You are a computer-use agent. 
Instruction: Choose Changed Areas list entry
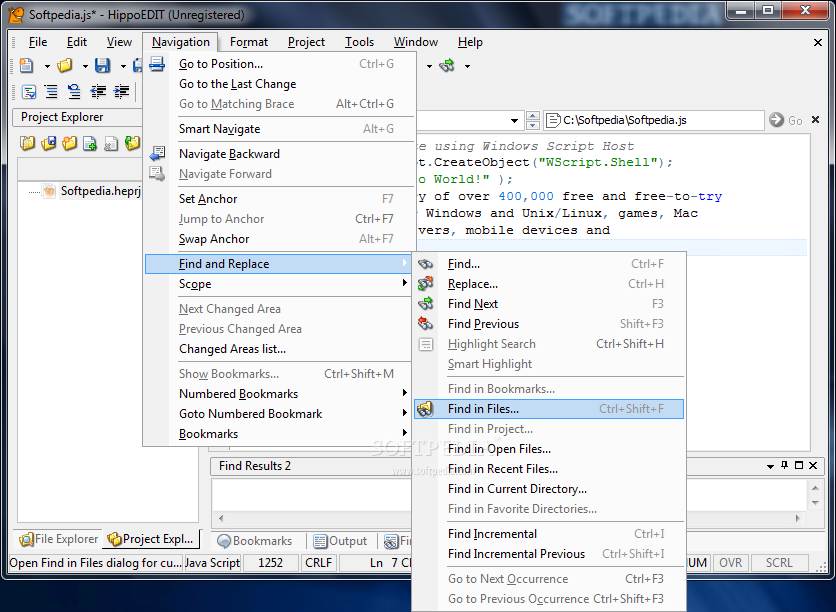pos(280,349)
